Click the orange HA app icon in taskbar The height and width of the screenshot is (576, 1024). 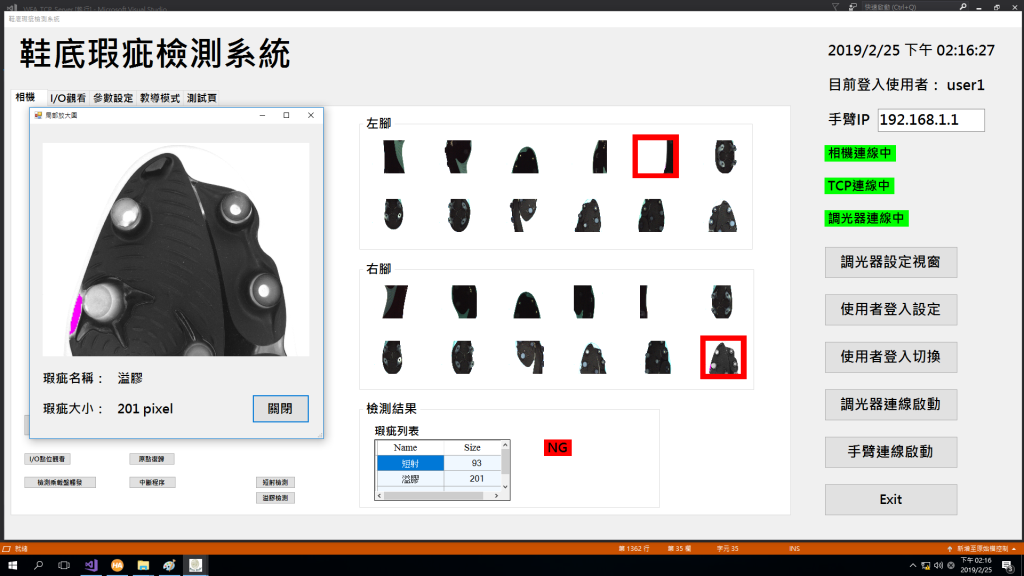(117, 565)
